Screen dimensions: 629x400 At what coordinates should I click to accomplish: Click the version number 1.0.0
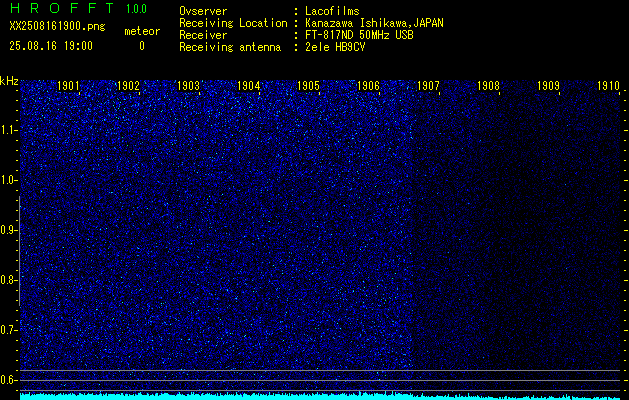136,9
